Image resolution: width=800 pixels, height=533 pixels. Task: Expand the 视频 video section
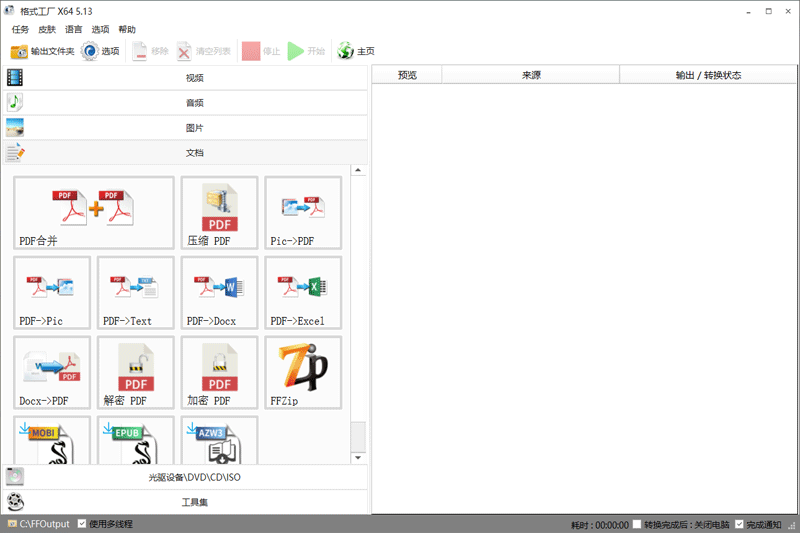tap(185, 78)
